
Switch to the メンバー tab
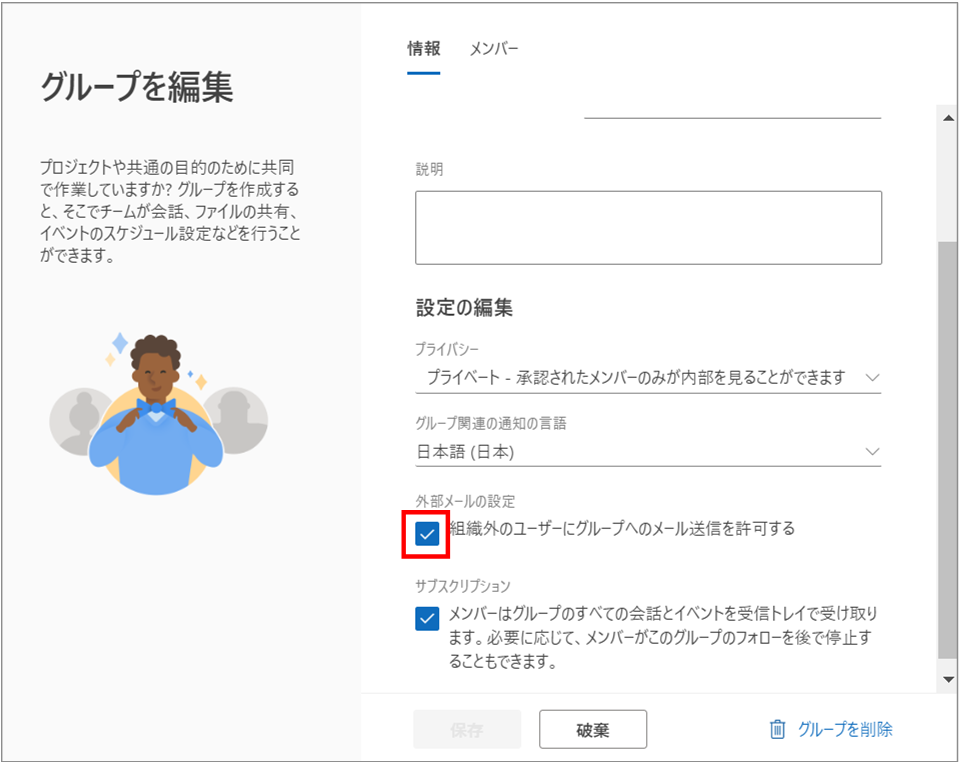point(493,49)
